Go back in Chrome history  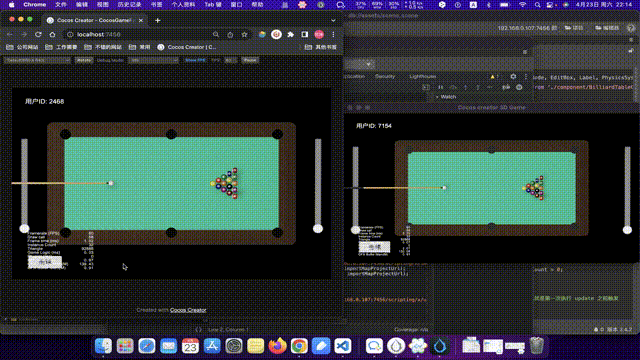(10, 35)
